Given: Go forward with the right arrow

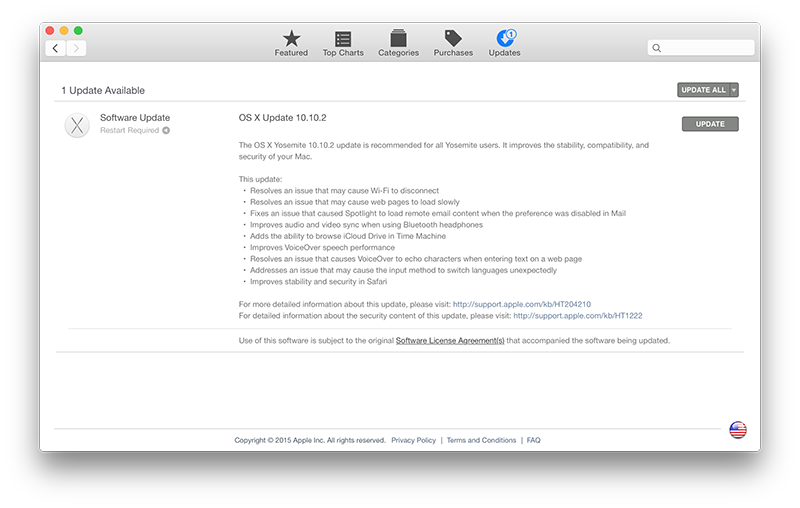Looking at the screenshot, I should [x=76, y=48].
